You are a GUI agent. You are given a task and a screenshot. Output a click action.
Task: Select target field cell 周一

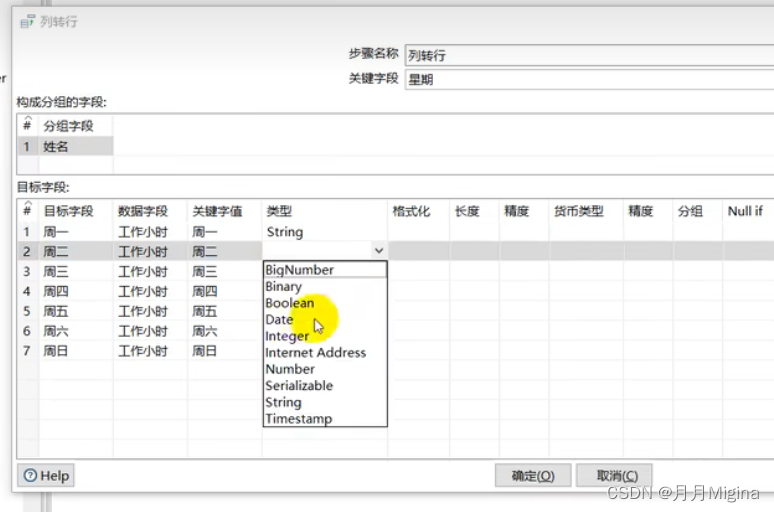point(76,232)
